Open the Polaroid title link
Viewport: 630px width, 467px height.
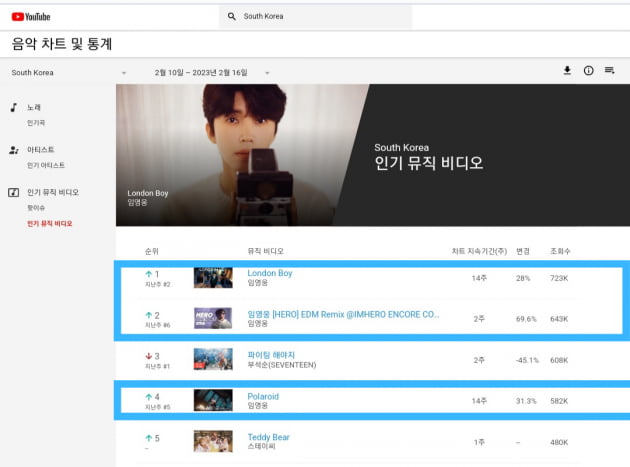(x=263, y=396)
